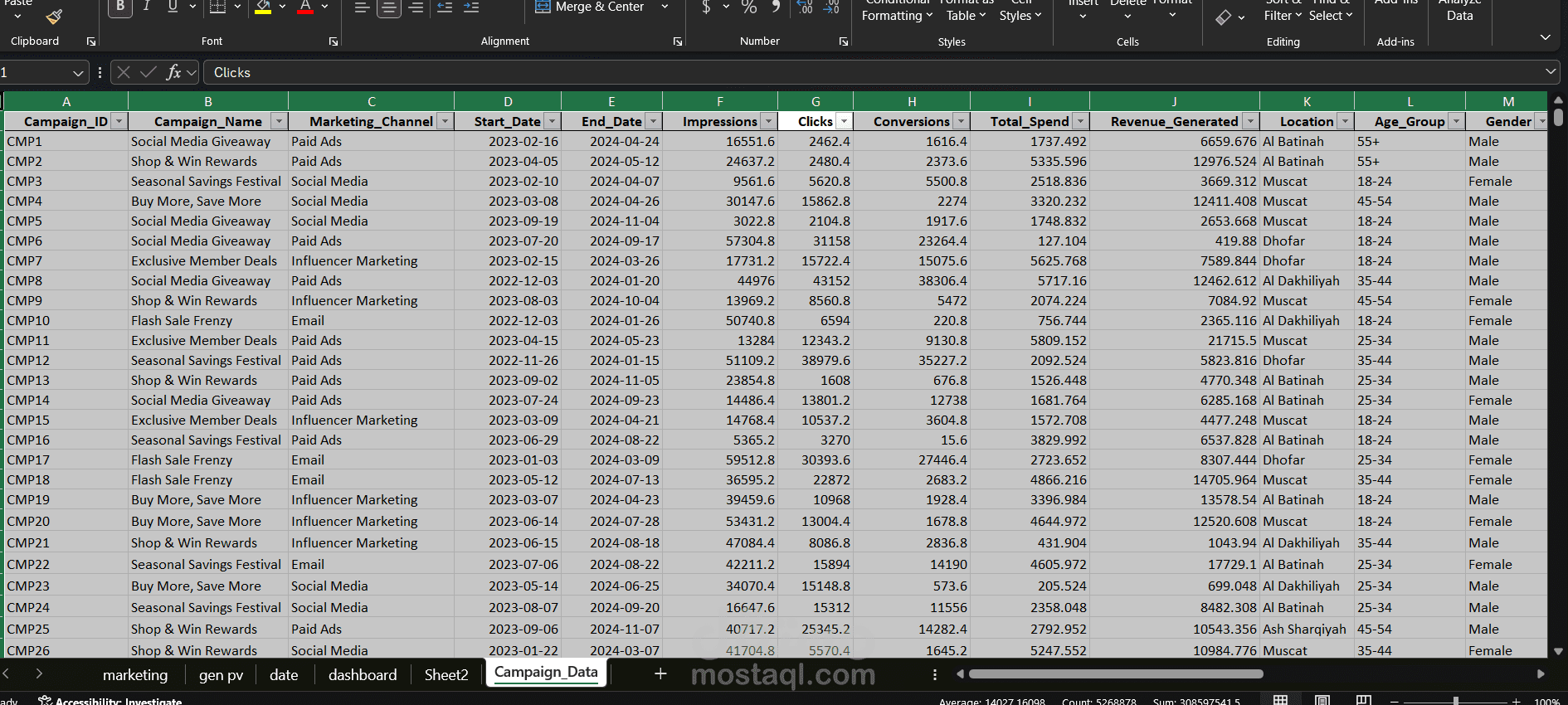1568x705 pixels.
Task: Open Number format dialog launcher
Action: click(x=844, y=41)
